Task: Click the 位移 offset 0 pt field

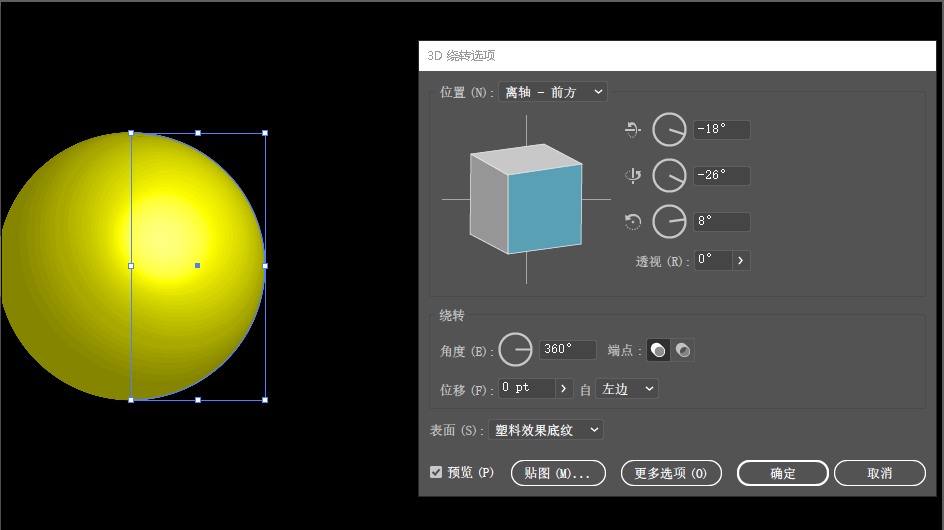Action: [x=526, y=388]
